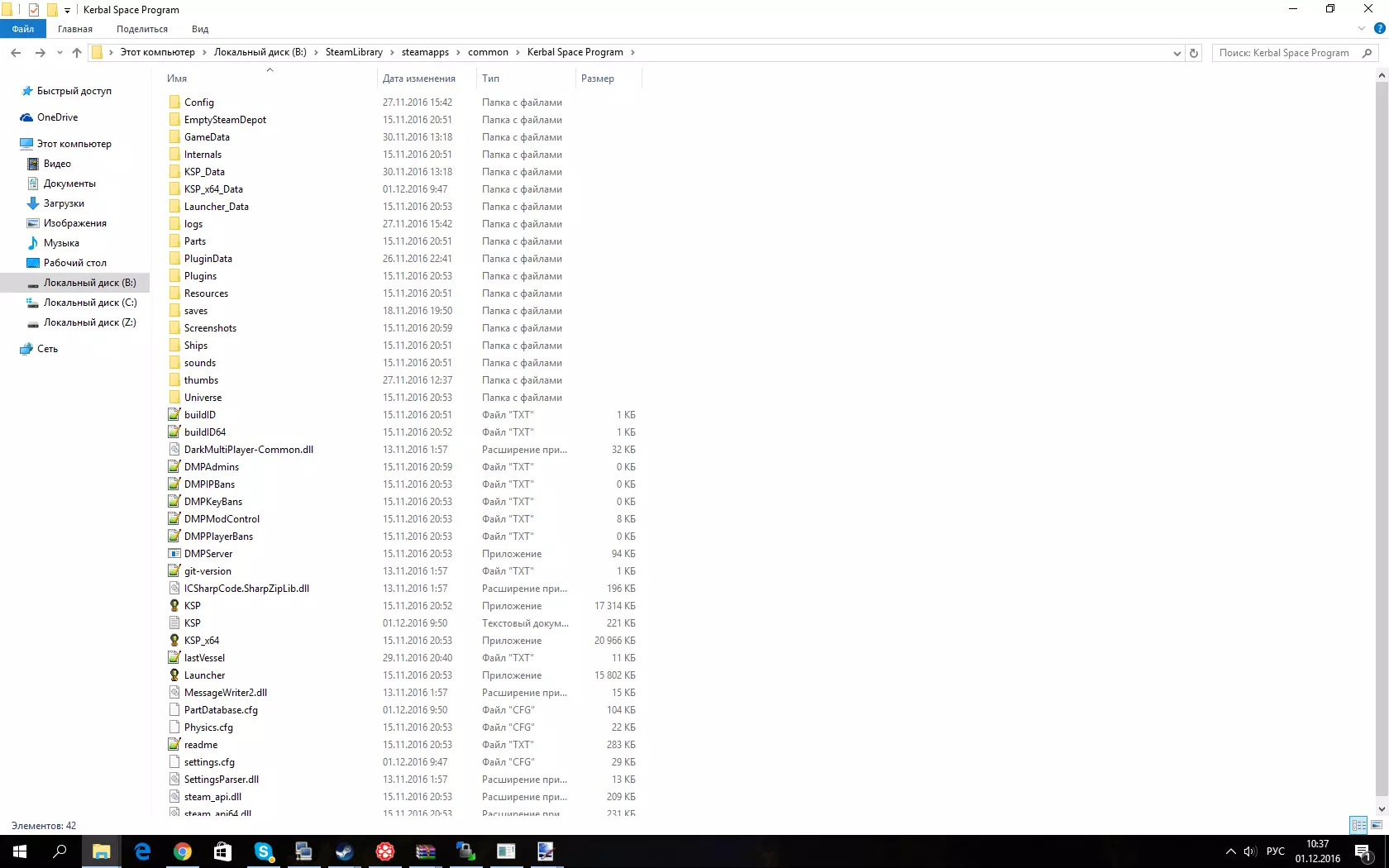Viewport: 1389px width, 868px height.
Task: Select the PartDatabase.cfg file name
Action: 221,710
